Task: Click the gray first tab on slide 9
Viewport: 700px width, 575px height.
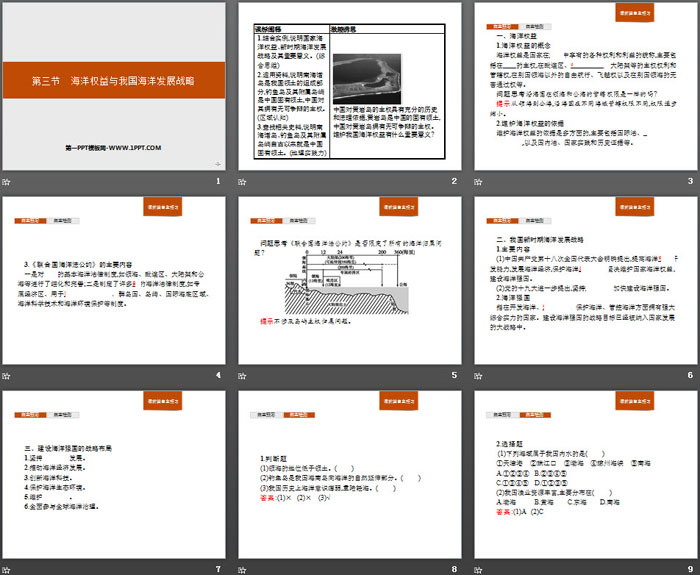Action: (x=503, y=415)
